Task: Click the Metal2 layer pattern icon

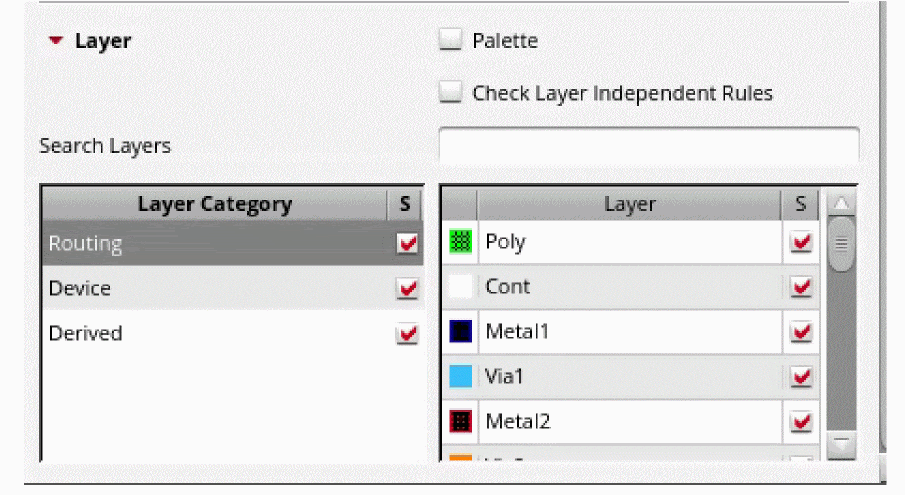Action: 461,421
